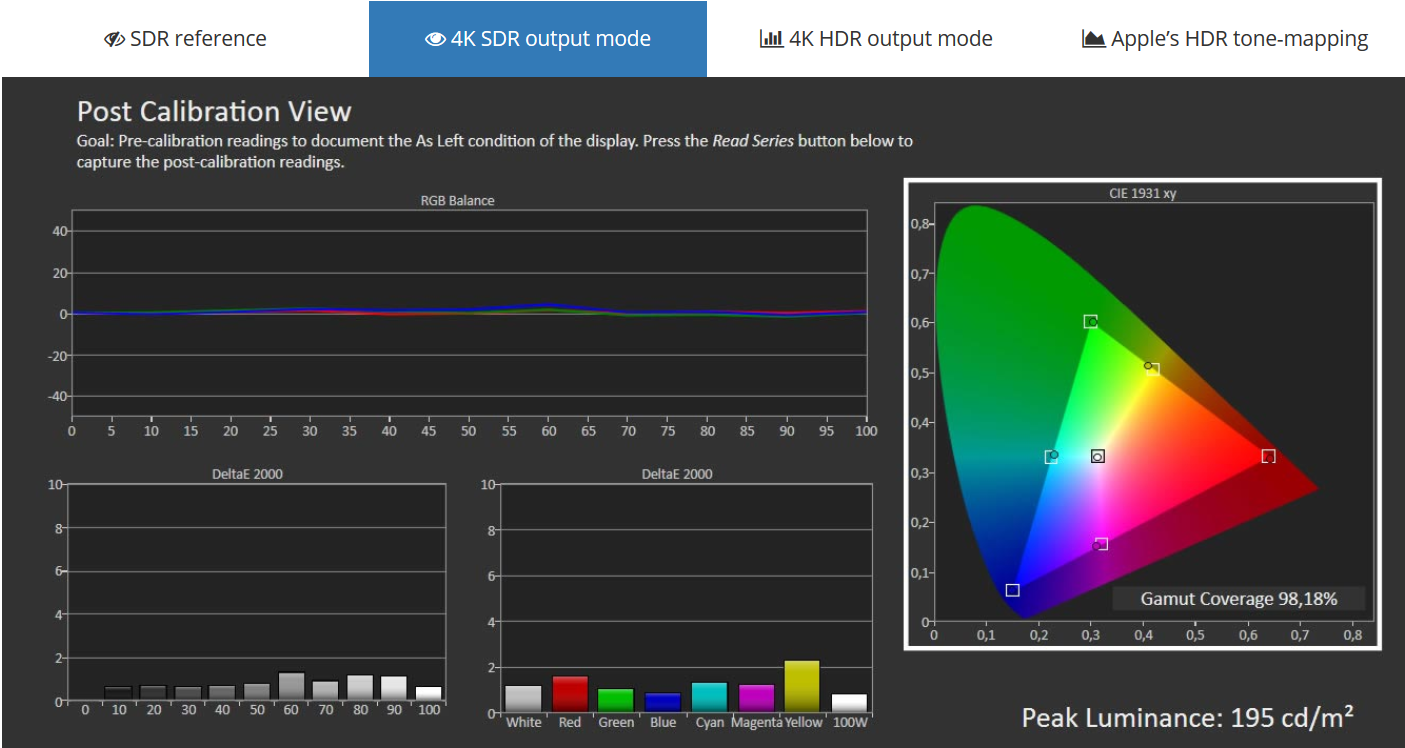
Task: Click the white point marker in CIE chart
Action: tap(1098, 456)
